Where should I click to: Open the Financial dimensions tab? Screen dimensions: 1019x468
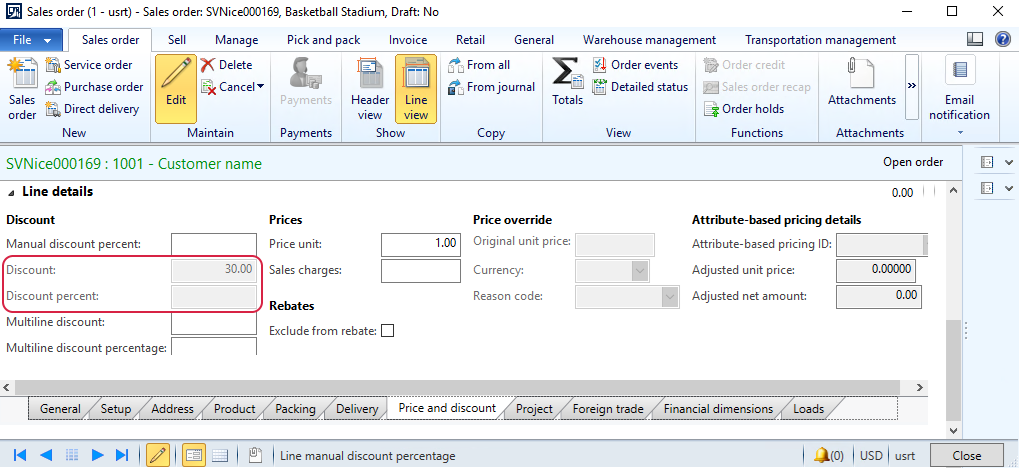(718, 409)
